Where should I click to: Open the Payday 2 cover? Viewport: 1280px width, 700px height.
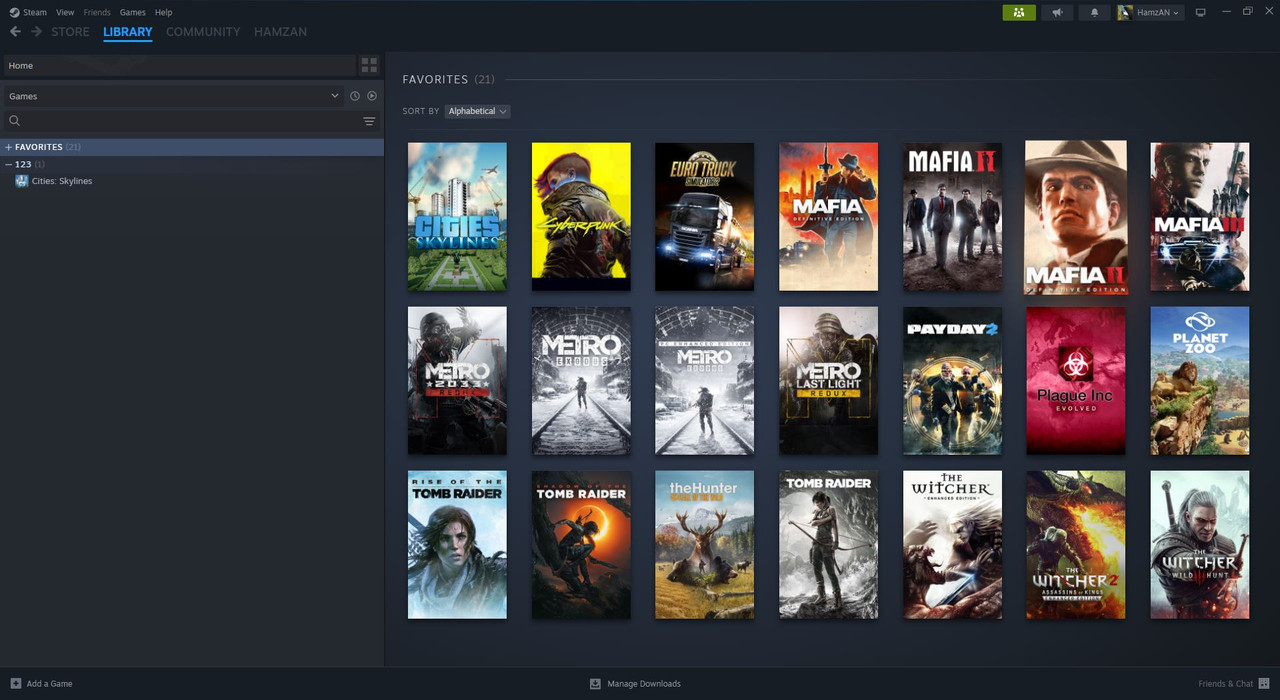[x=952, y=381]
